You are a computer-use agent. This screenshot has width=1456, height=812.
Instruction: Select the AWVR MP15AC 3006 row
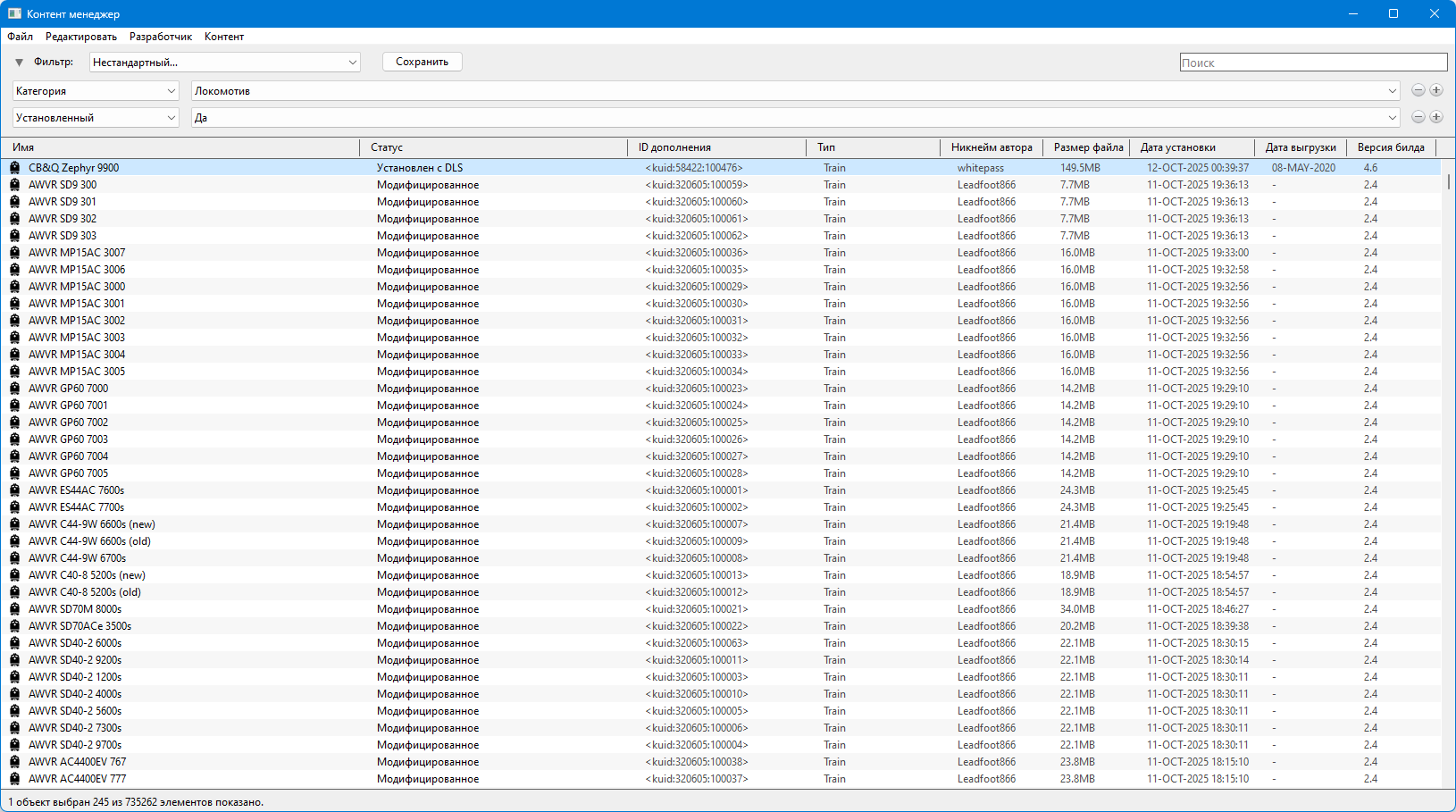(720, 270)
